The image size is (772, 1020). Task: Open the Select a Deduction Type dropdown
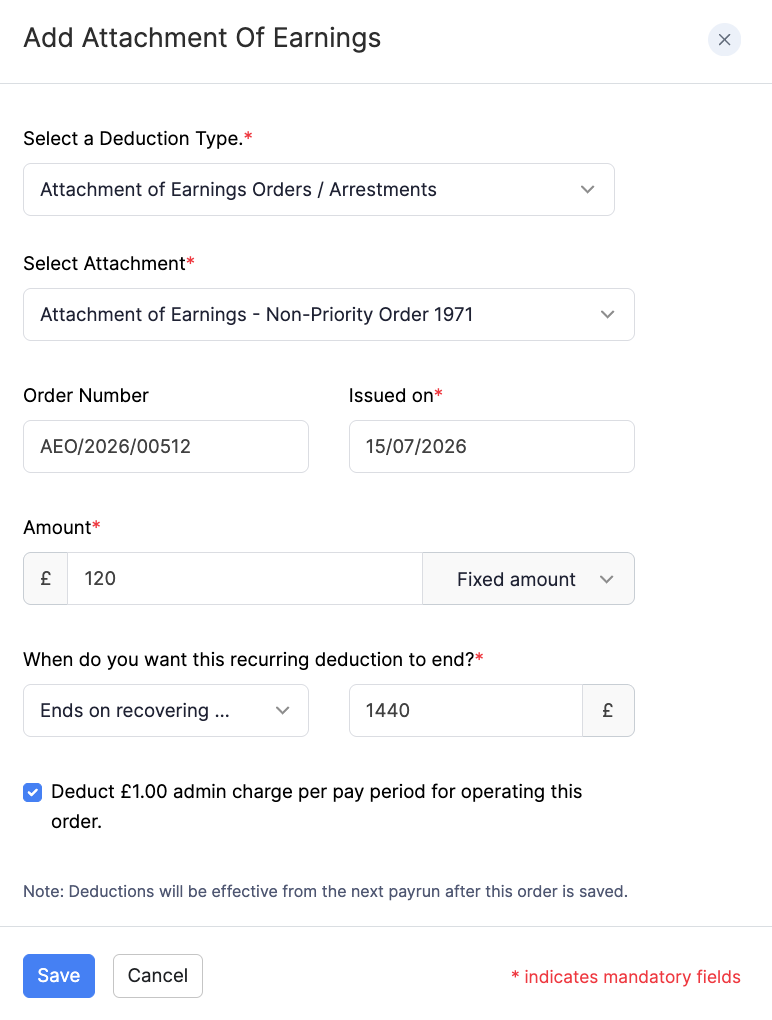click(x=319, y=189)
